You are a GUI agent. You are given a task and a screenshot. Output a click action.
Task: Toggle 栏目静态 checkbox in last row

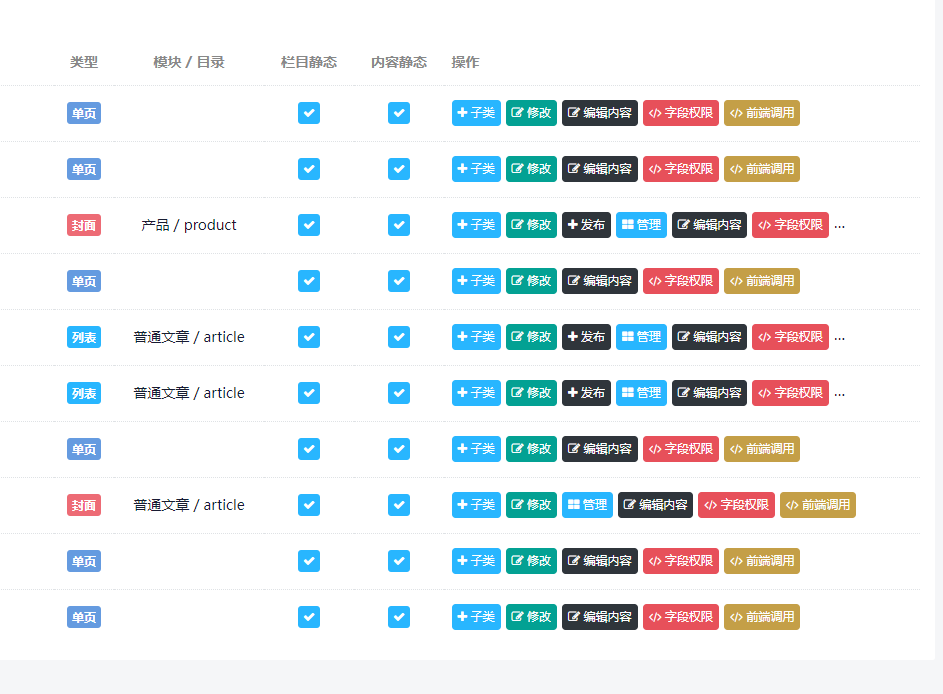(309, 617)
